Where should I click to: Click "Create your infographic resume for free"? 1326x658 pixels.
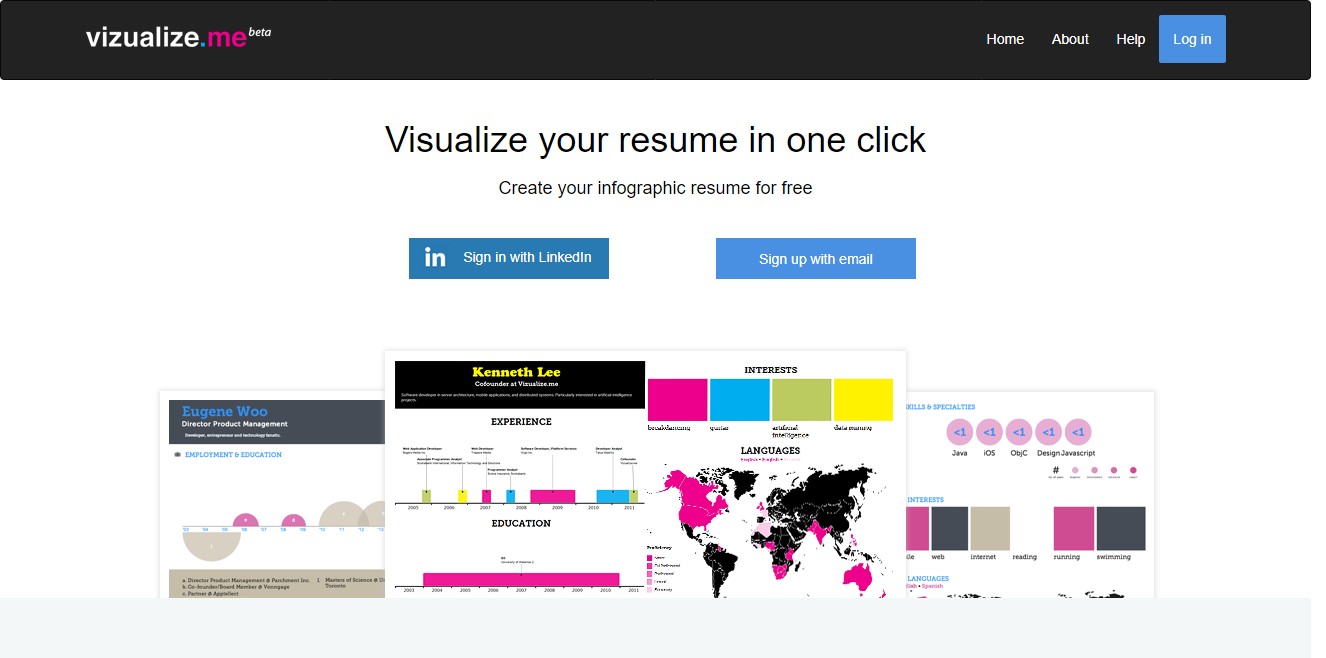click(x=655, y=188)
